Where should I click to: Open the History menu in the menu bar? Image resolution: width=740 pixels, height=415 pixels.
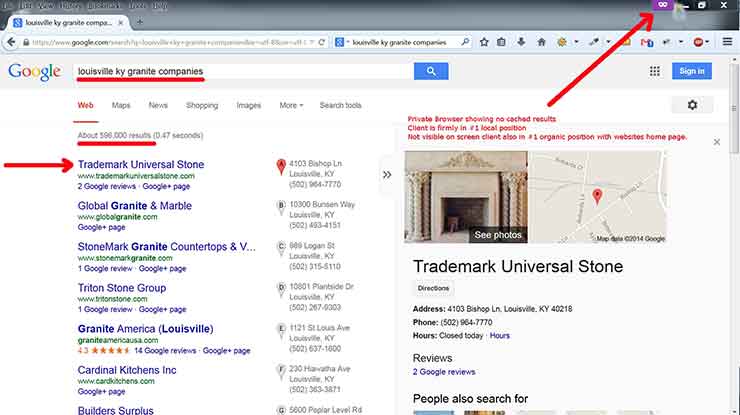70,5
